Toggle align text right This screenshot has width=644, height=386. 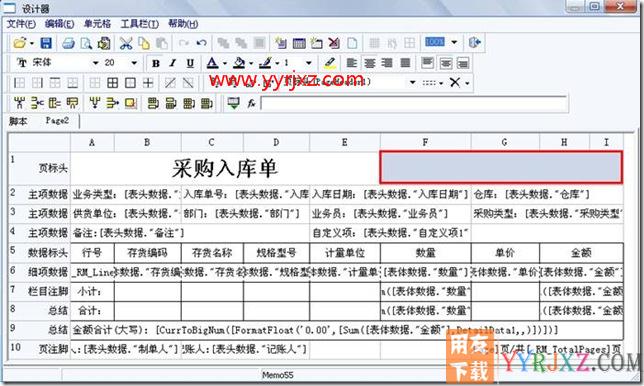tap(387, 63)
